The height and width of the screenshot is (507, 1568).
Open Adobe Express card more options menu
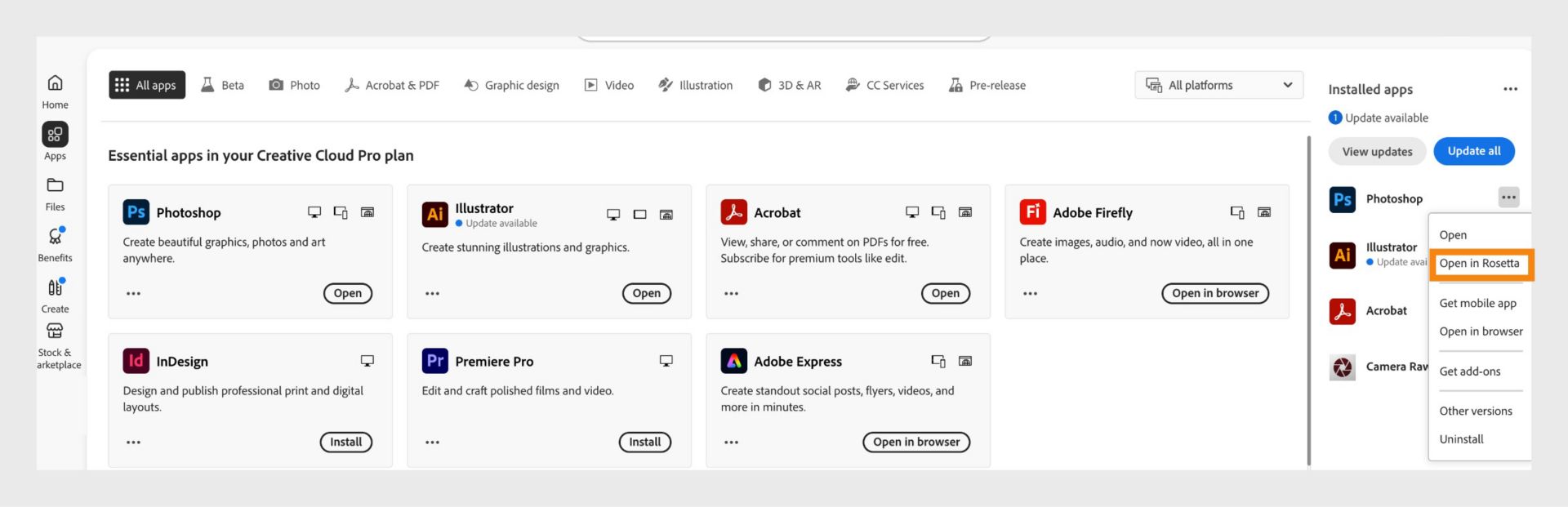(x=731, y=442)
